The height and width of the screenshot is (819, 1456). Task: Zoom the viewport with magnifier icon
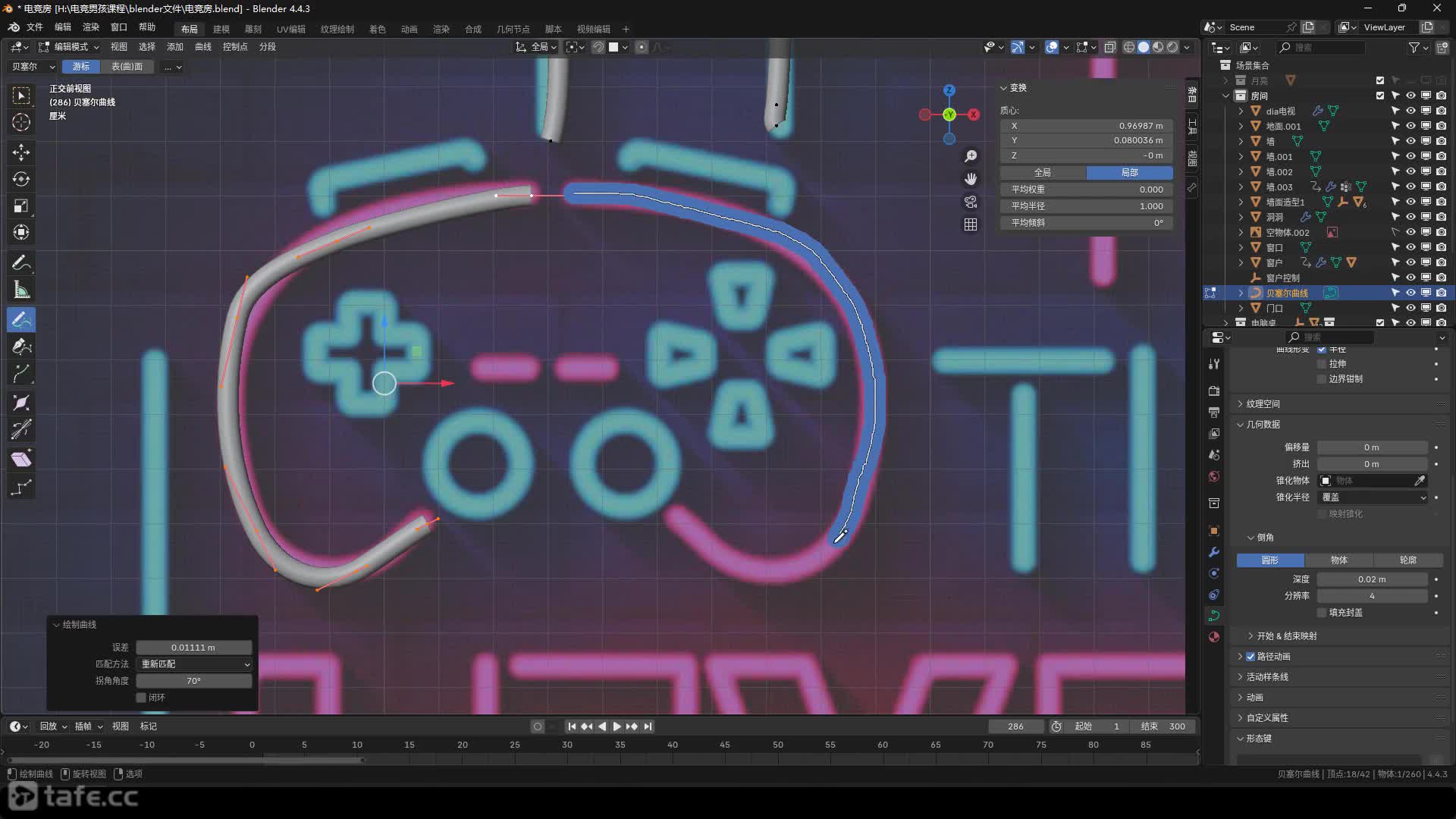[x=971, y=155]
